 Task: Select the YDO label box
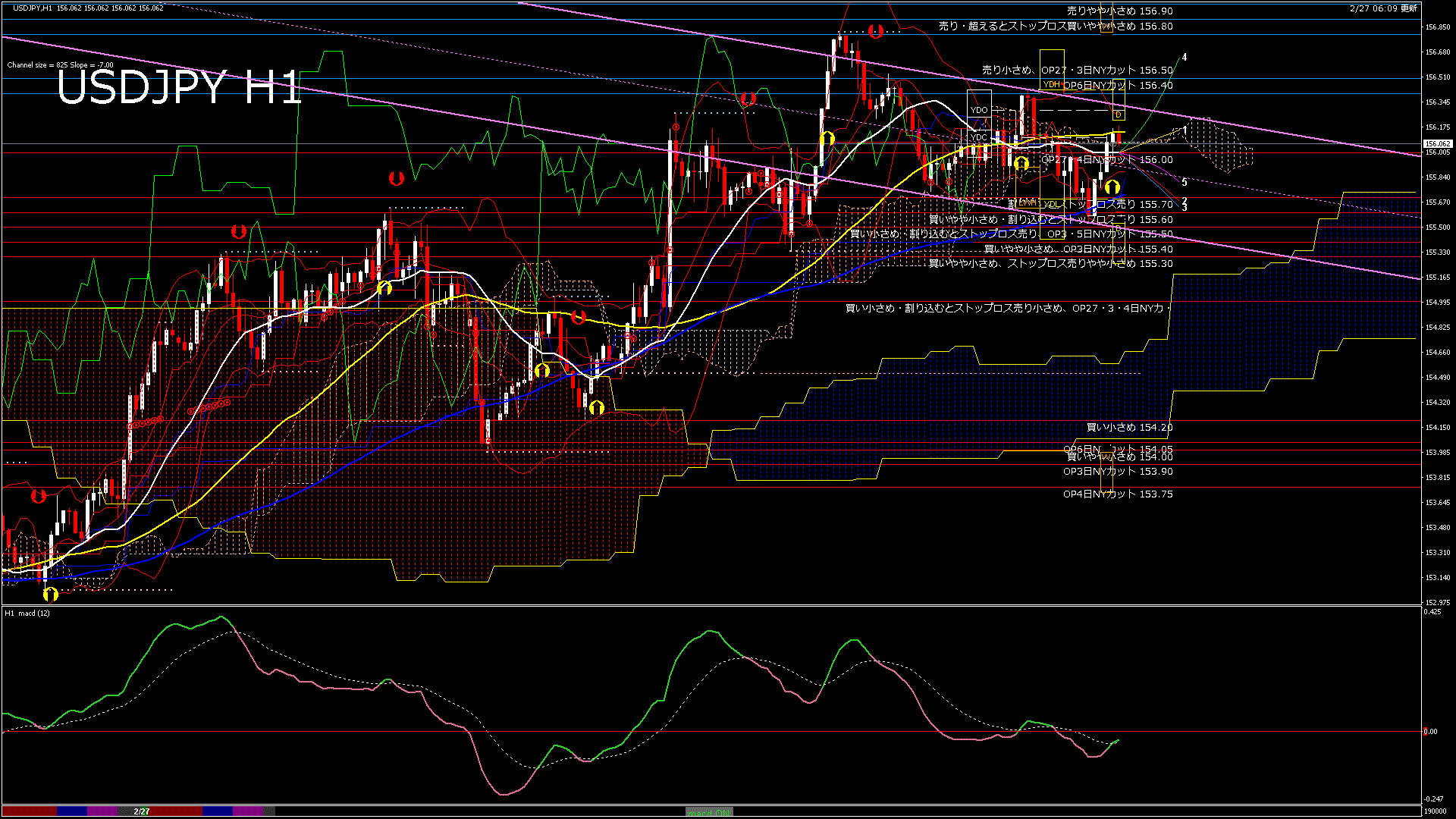pyautogui.click(x=979, y=109)
